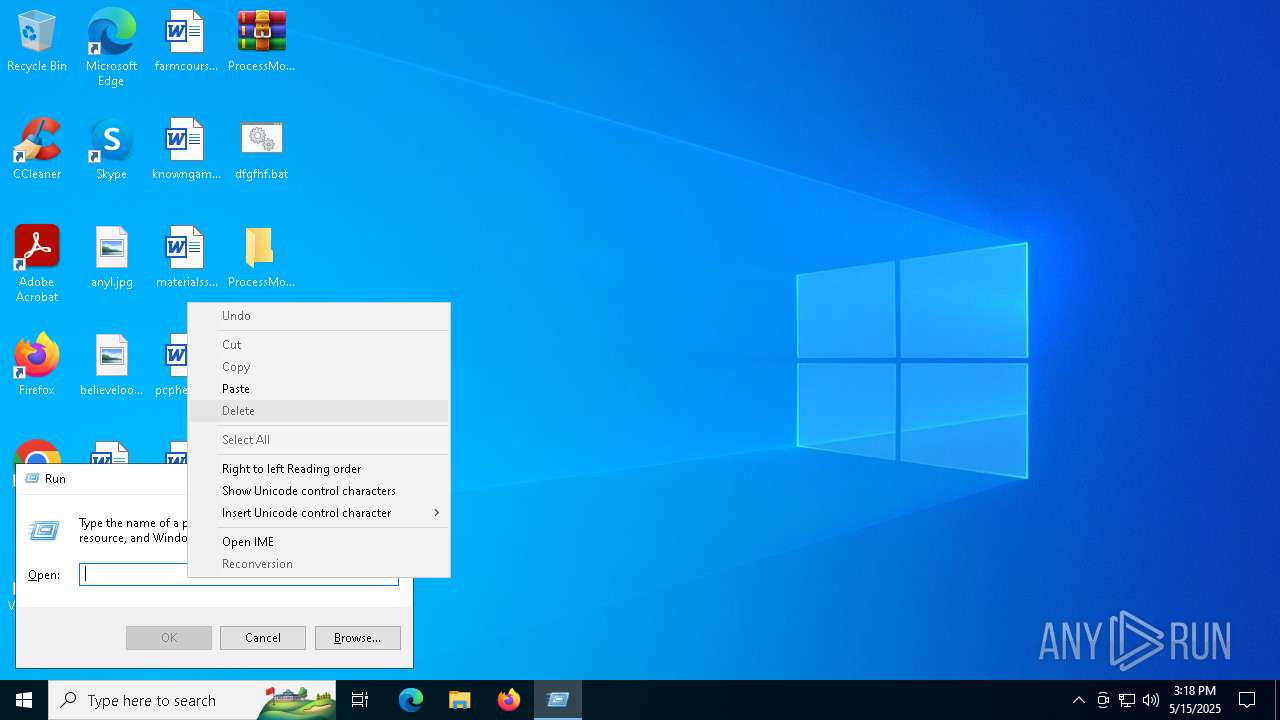Click the Delete context menu entry
Viewport: 1280px width, 720px height.
(319, 411)
